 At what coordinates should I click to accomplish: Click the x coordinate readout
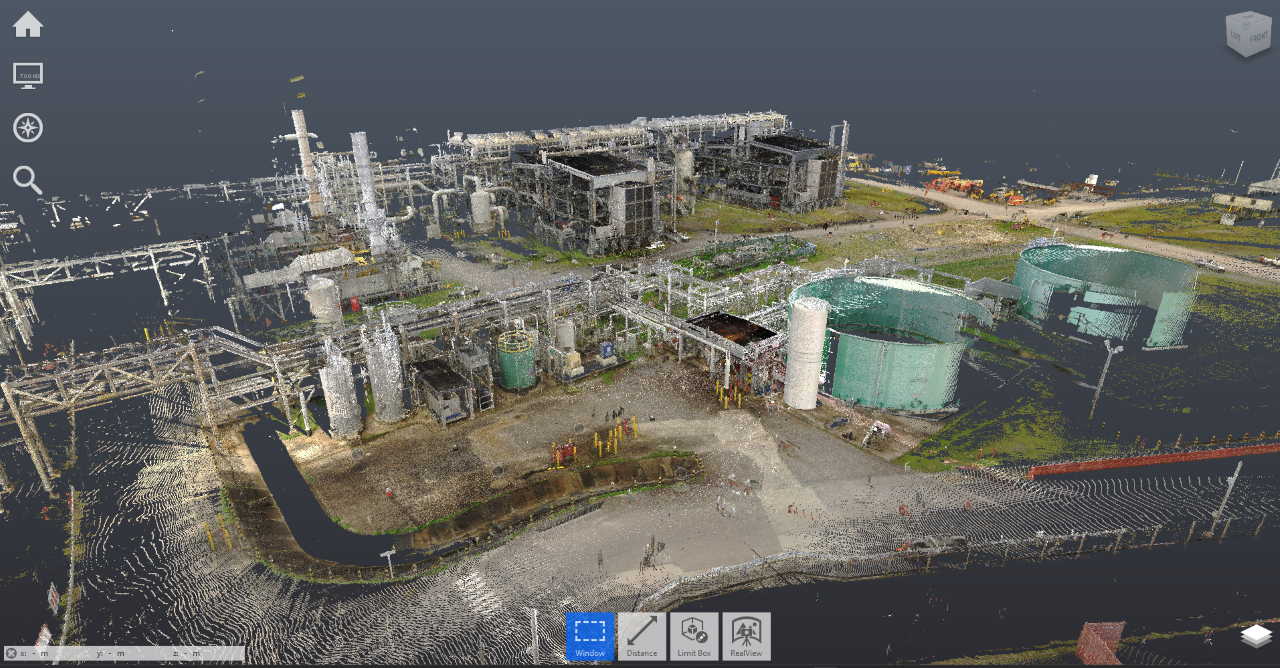(35, 654)
